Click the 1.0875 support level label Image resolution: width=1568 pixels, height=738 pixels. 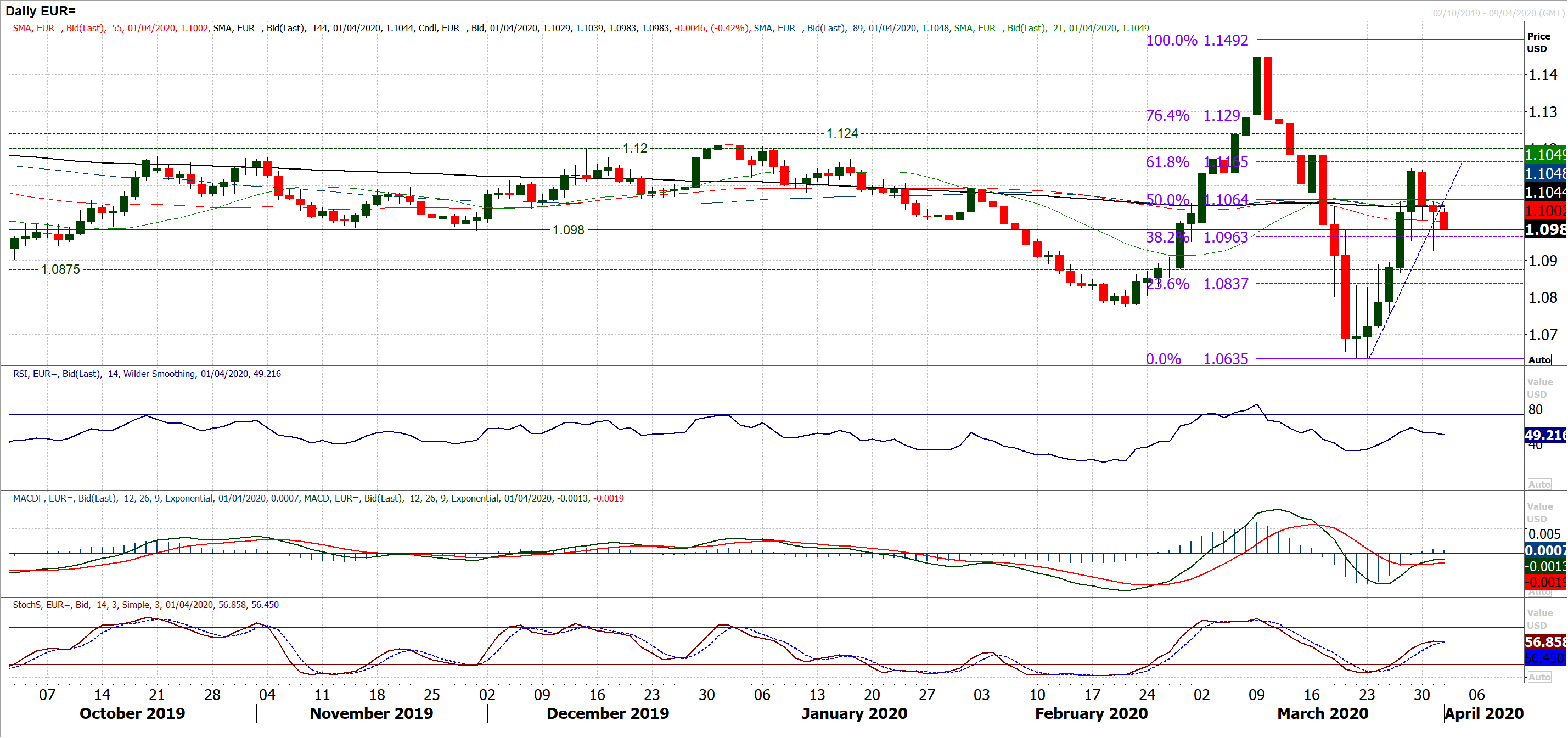[x=60, y=269]
